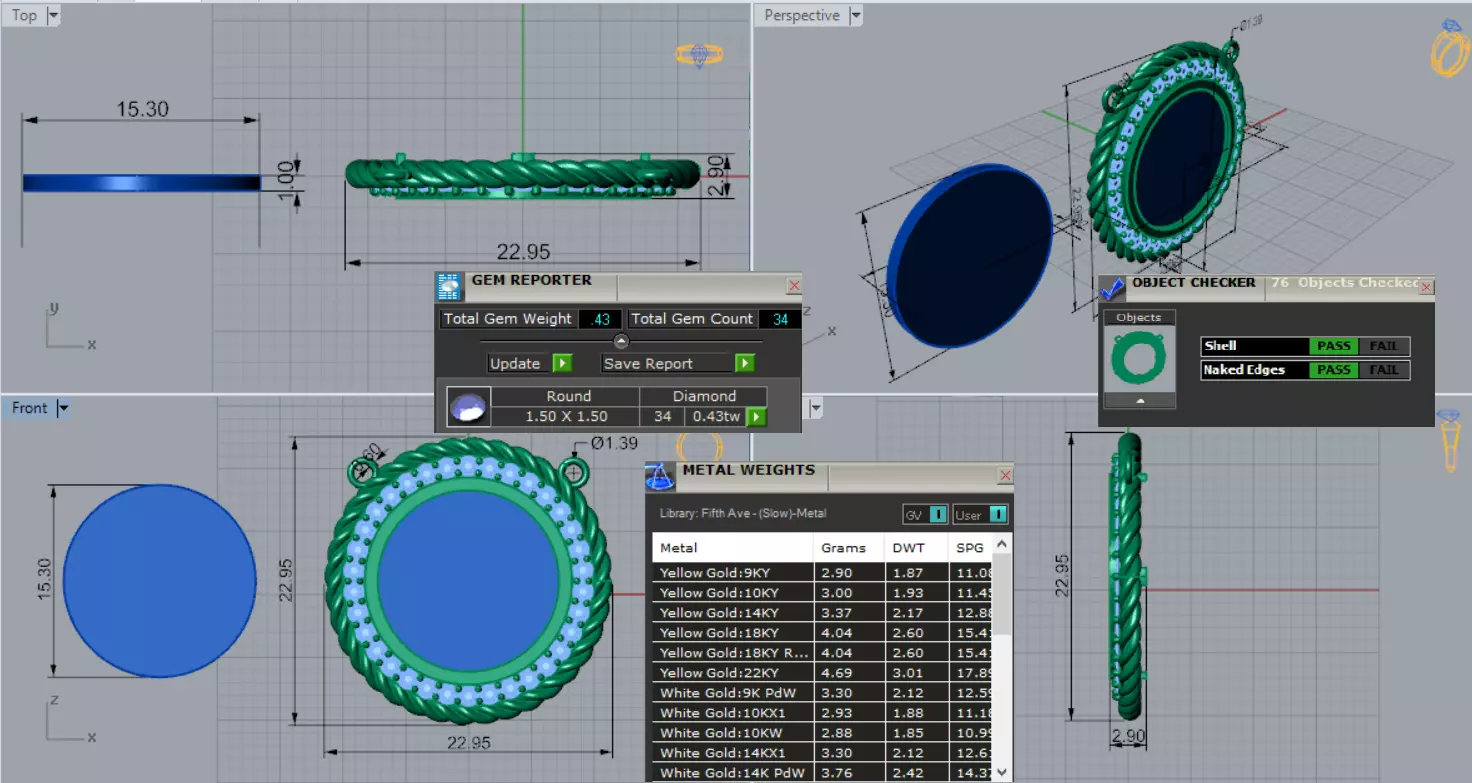Screen dimensions: 1472x783
Task: Click the Perspective viewport label
Action: pos(802,15)
